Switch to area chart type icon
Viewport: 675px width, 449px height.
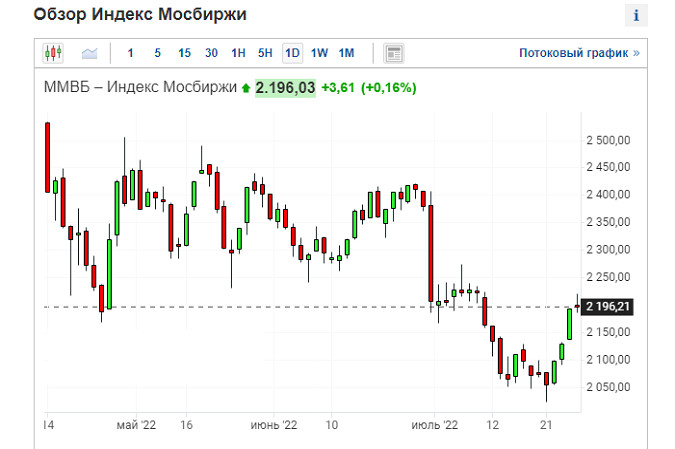90,53
